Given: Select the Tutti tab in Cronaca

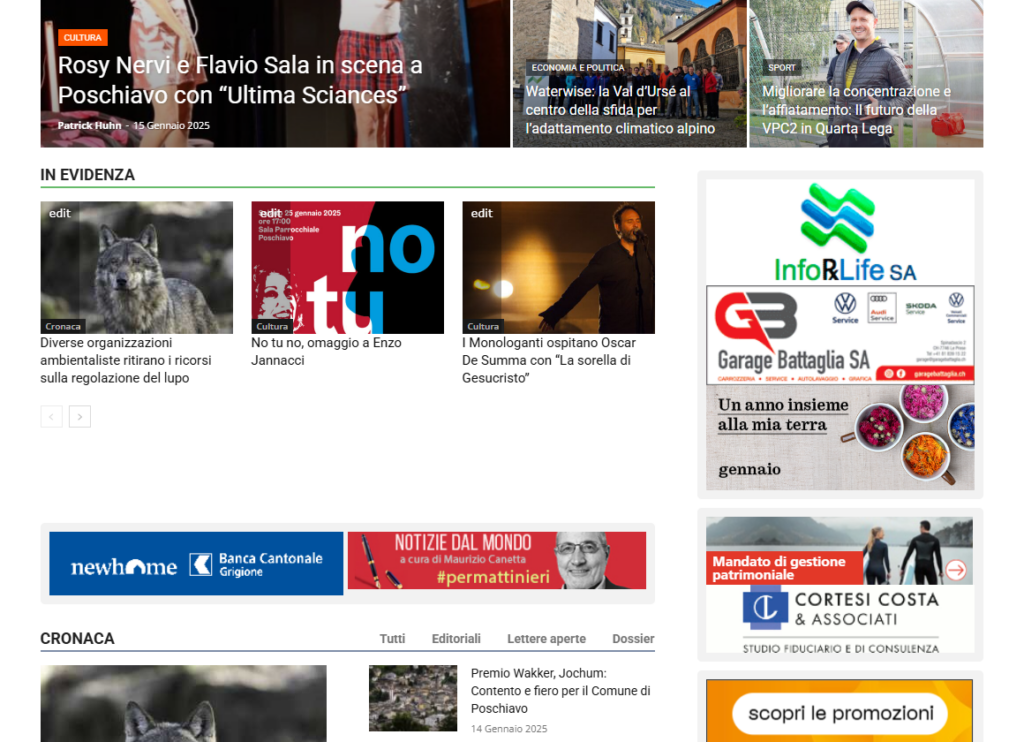Looking at the screenshot, I should pyautogui.click(x=392, y=639).
